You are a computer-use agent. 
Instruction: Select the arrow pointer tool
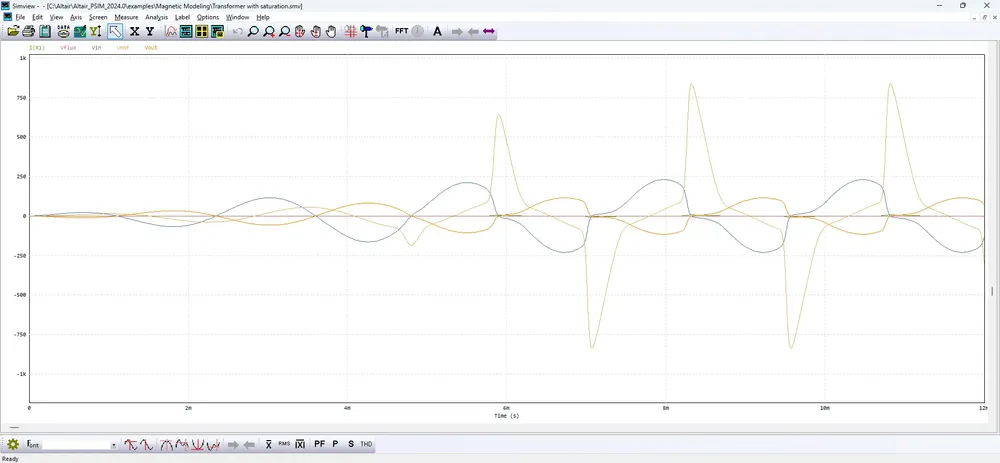[x=115, y=31]
